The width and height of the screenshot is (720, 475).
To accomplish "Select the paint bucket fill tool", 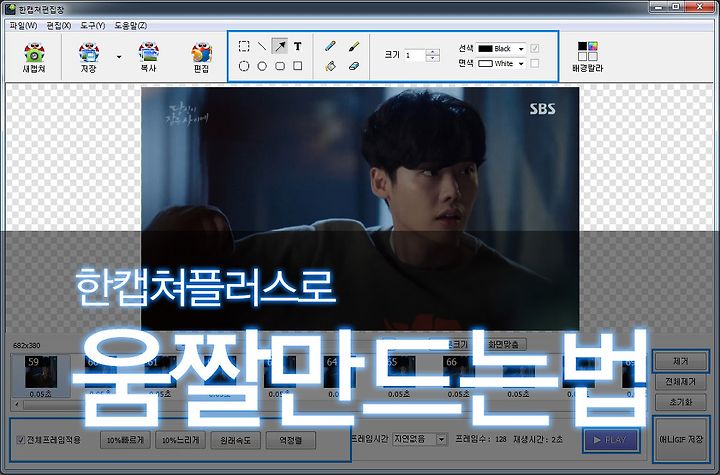I will [330, 66].
